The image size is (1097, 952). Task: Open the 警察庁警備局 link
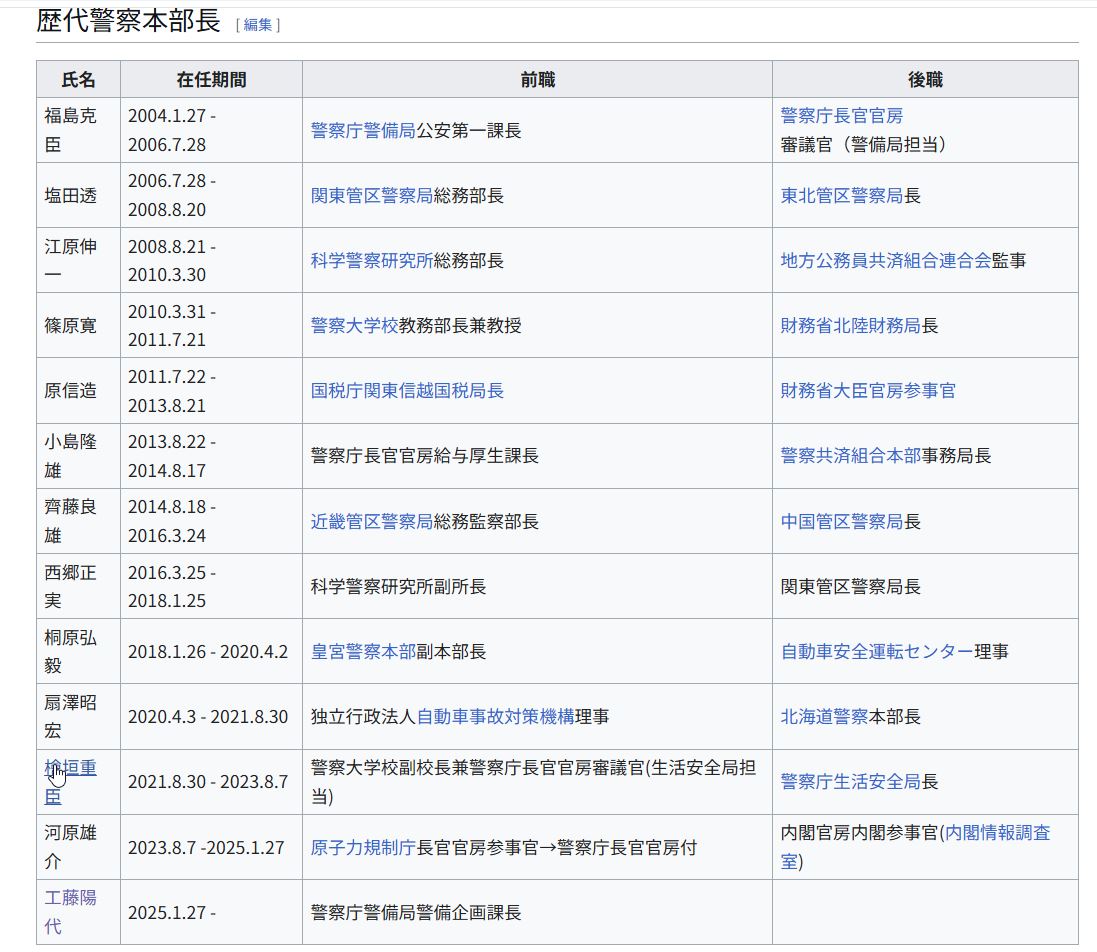[x=363, y=131]
